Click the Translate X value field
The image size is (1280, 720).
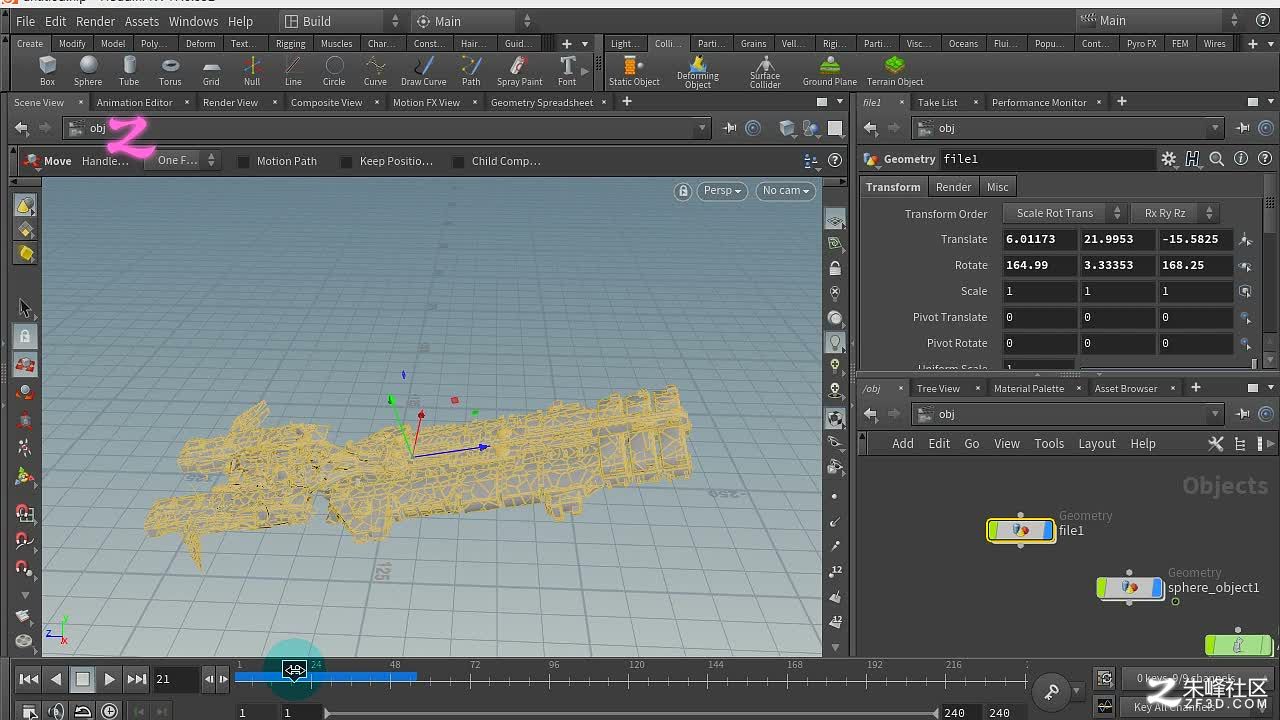1039,239
